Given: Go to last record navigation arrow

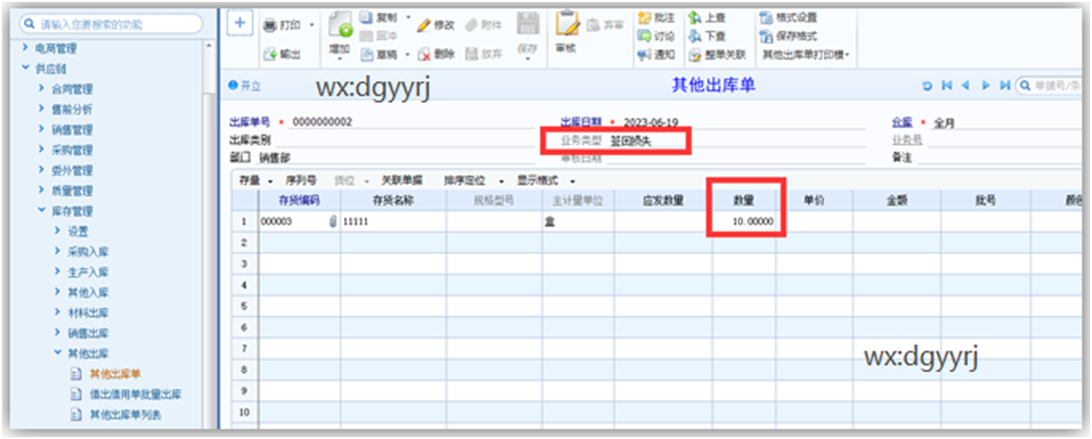Looking at the screenshot, I should click(x=1004, y=86).
